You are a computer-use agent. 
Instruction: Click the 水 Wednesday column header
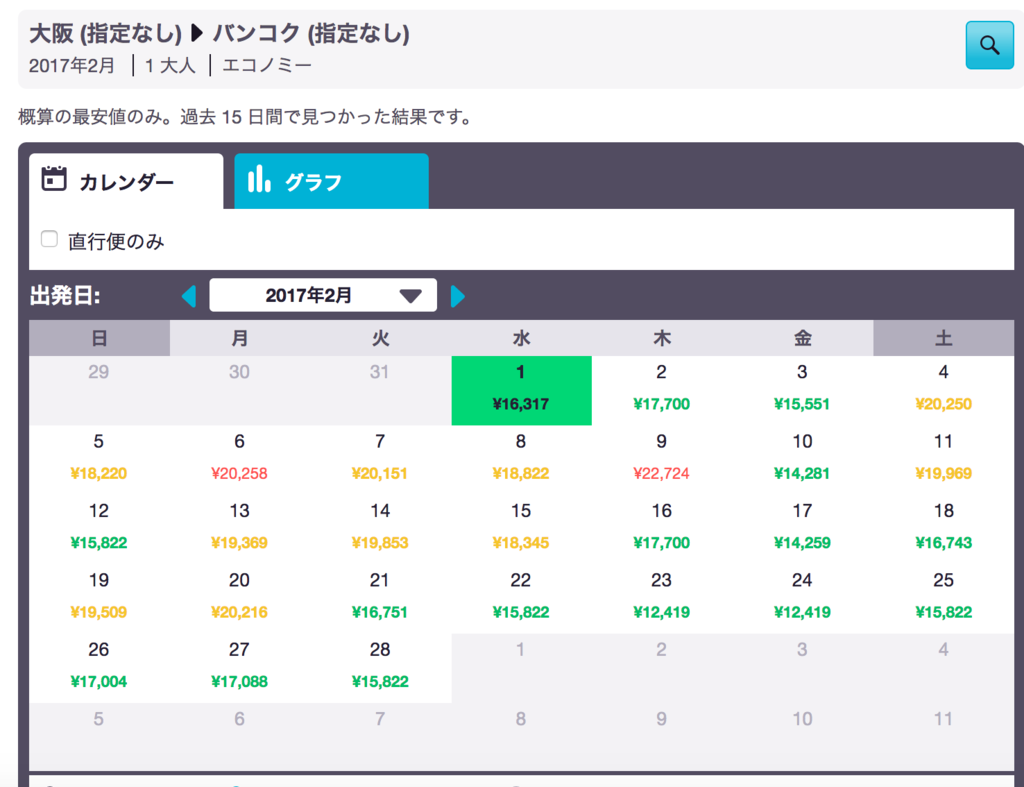(521, 338)
